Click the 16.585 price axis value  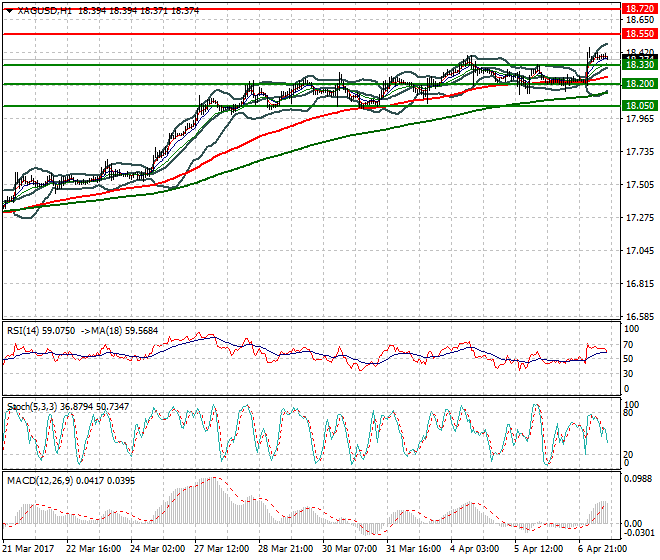(x=640, y=316)
